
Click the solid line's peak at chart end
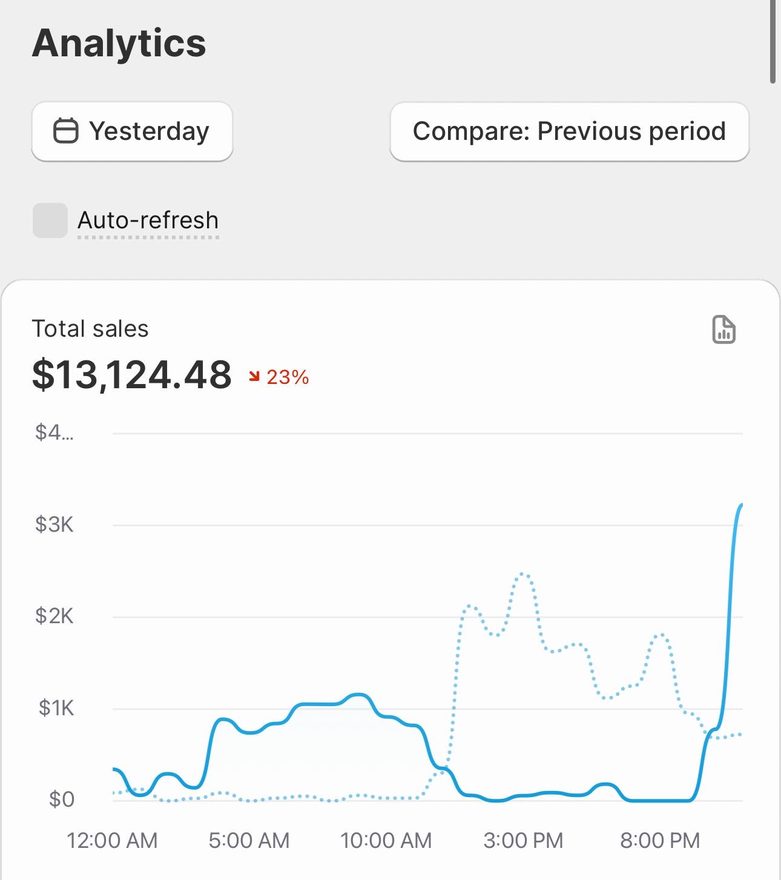(x=741, y=506)
